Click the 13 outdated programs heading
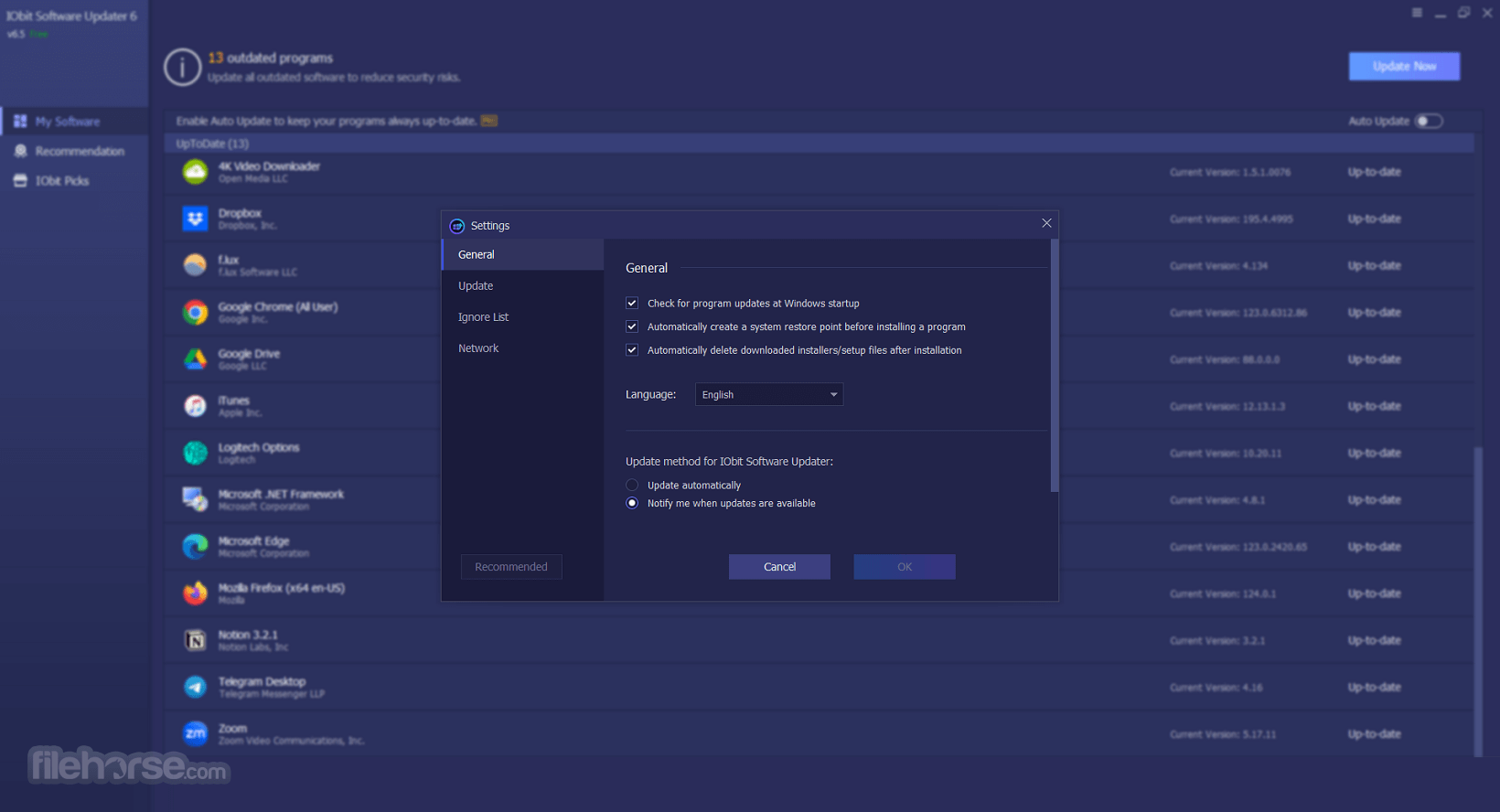The image size is (1500, 812). point(271,58)
